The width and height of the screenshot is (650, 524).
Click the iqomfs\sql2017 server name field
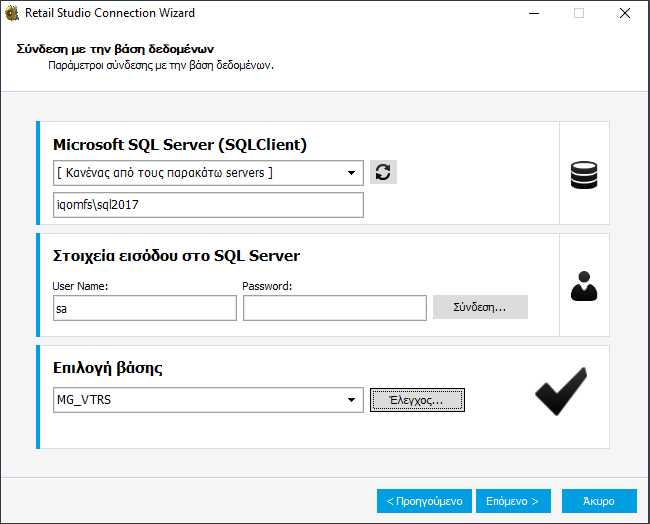click(x=207, y=205)
